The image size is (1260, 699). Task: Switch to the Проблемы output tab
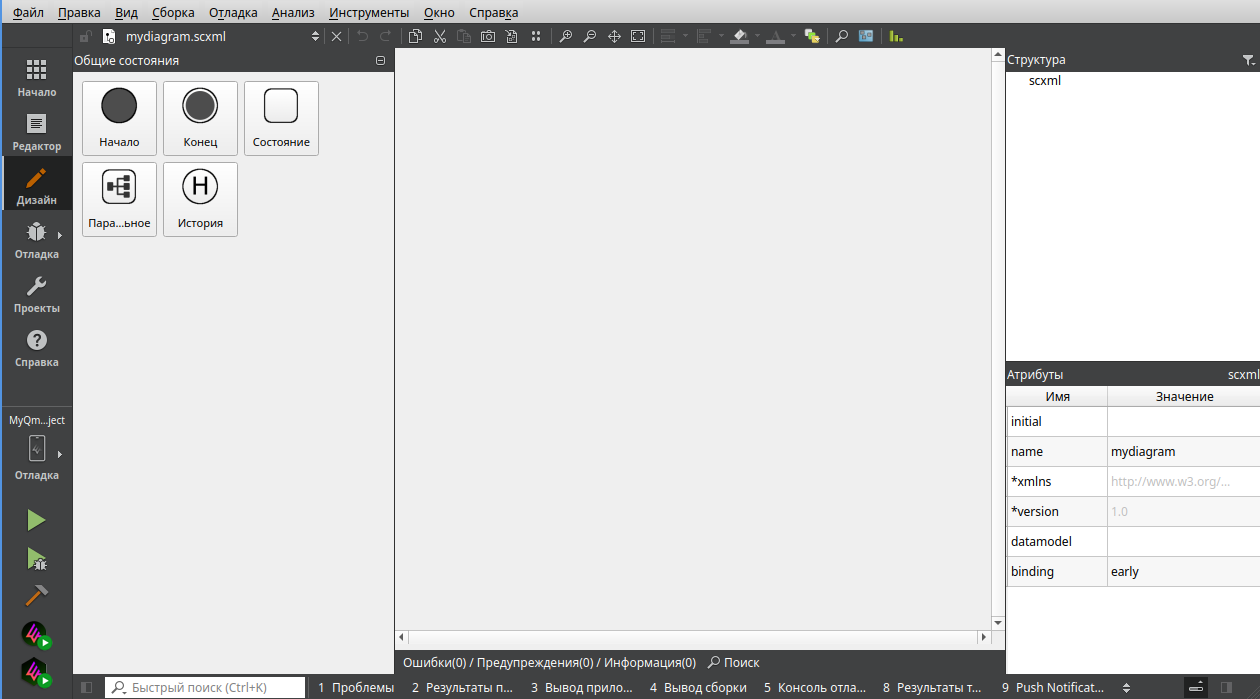click(x=356, y=688)
